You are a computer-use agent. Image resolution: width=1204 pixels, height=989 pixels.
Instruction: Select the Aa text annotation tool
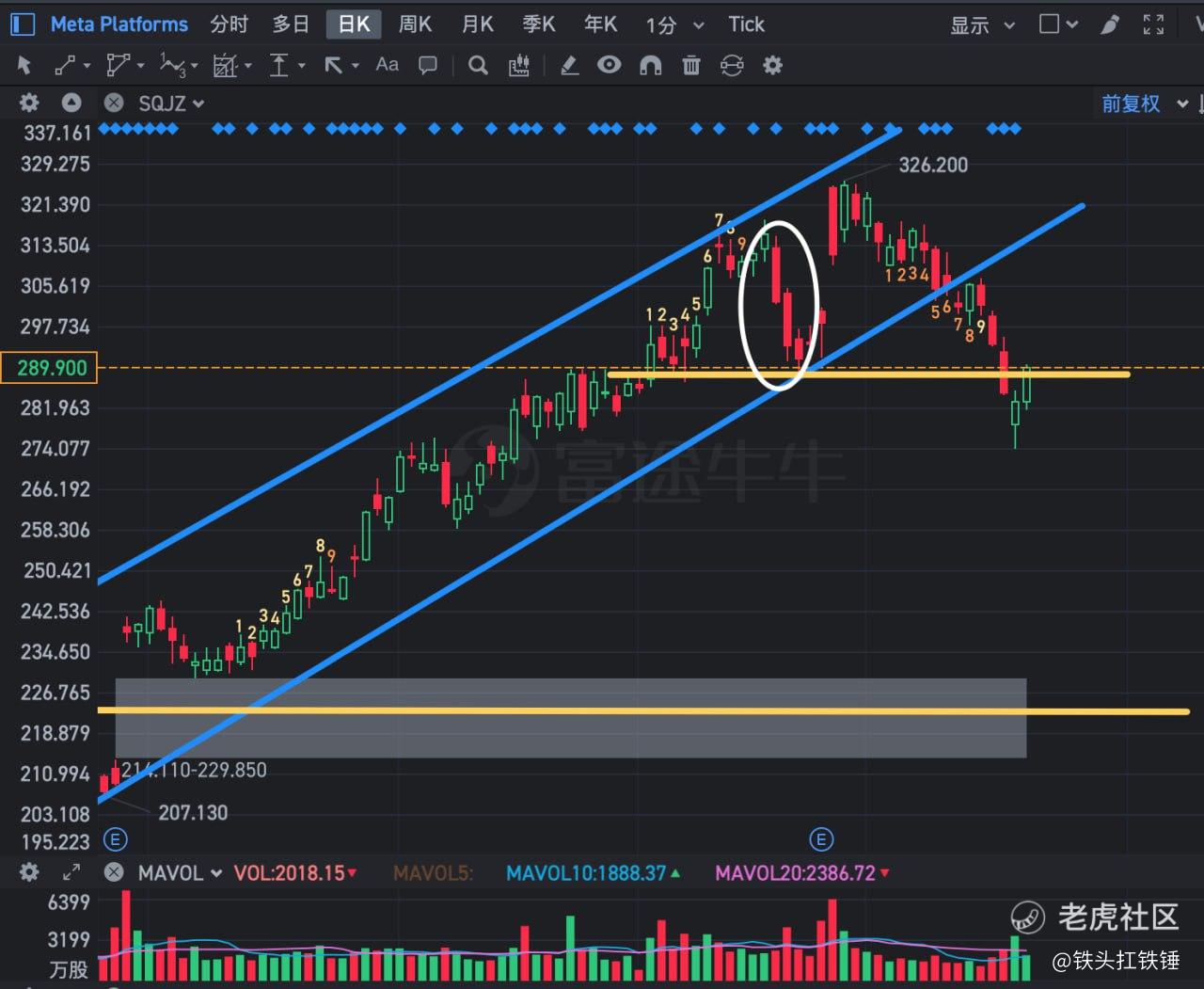[x=388, y=64]
